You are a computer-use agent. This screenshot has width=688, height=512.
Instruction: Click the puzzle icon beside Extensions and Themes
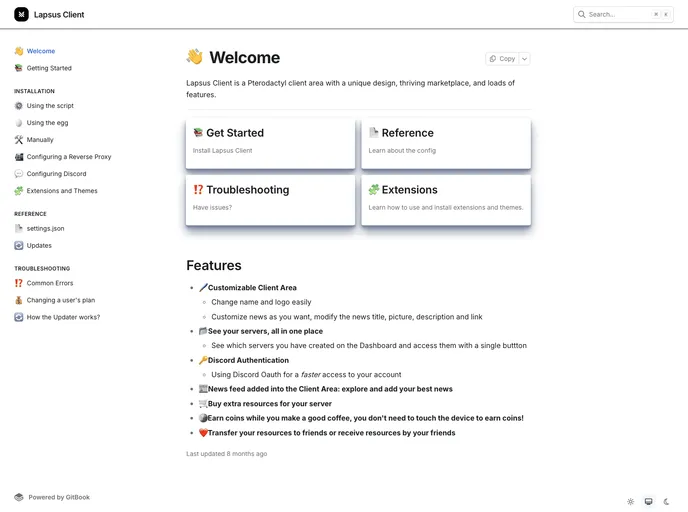18,191
